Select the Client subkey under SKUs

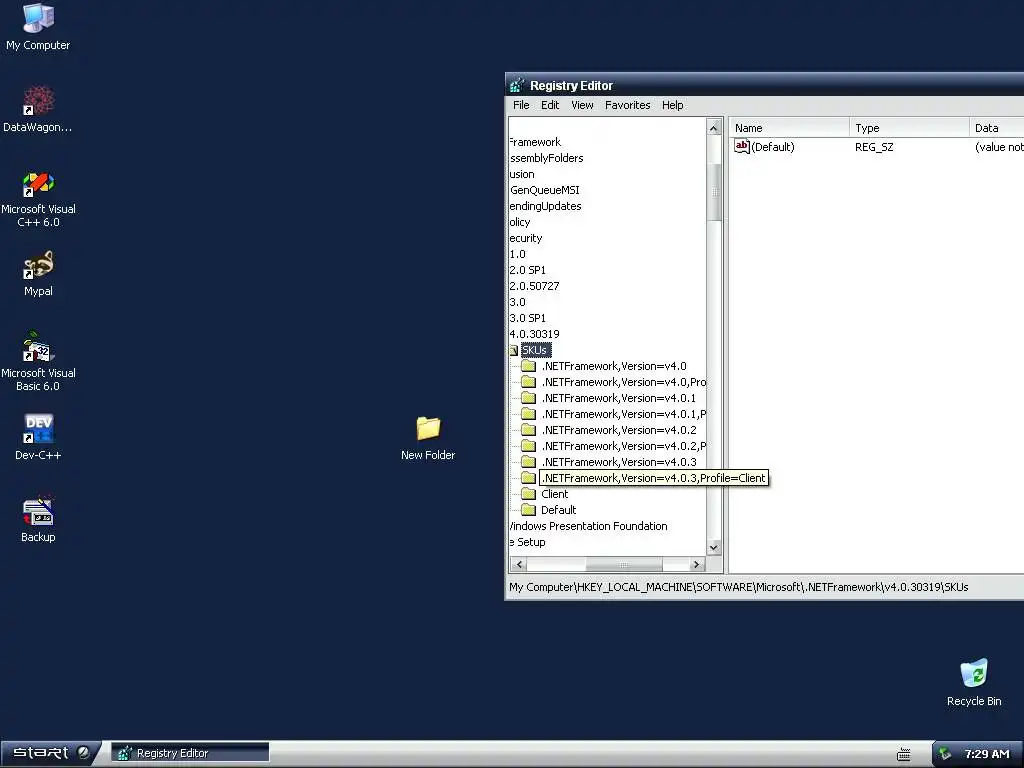tap(554, 494)
